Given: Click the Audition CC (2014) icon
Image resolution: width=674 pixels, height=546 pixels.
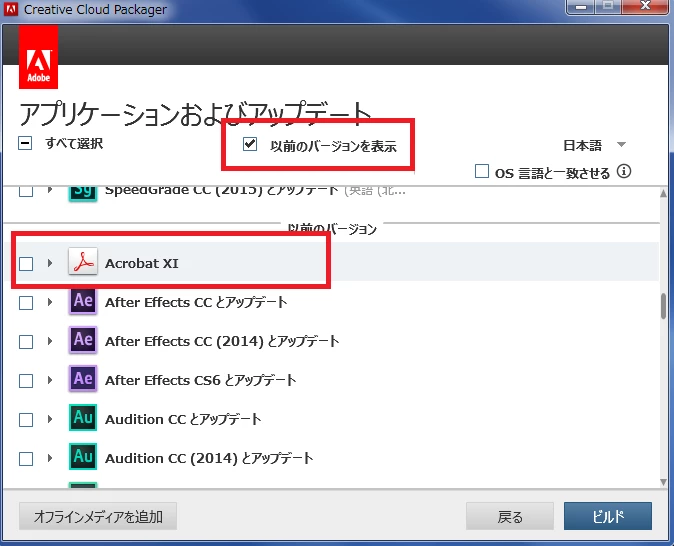Looking at the screenshot, I should click(83, 457).
